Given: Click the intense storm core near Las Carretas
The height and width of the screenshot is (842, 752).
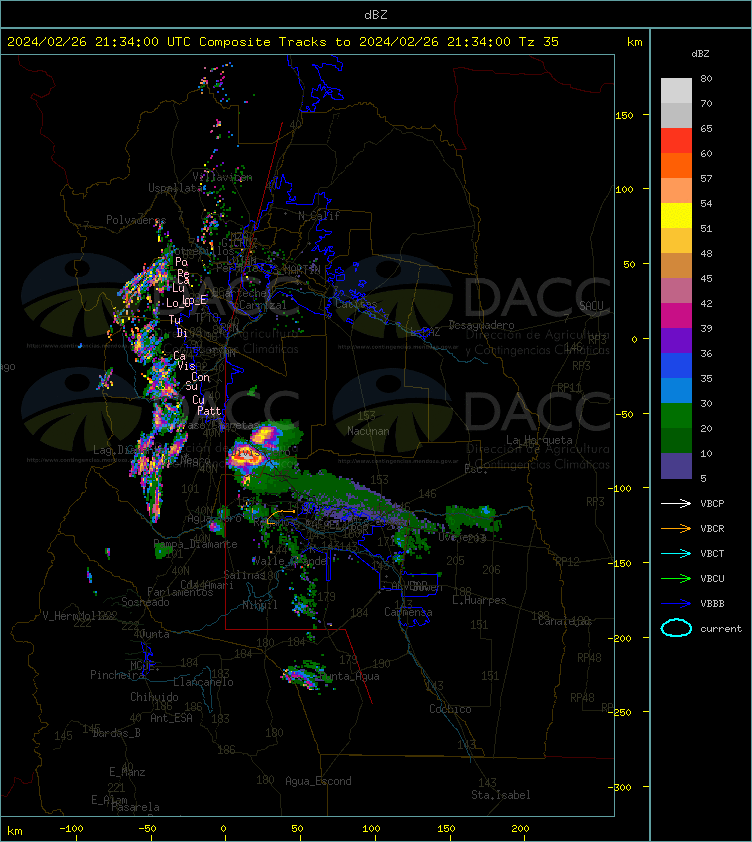Looking at the screenshot, I should (245, 455).
